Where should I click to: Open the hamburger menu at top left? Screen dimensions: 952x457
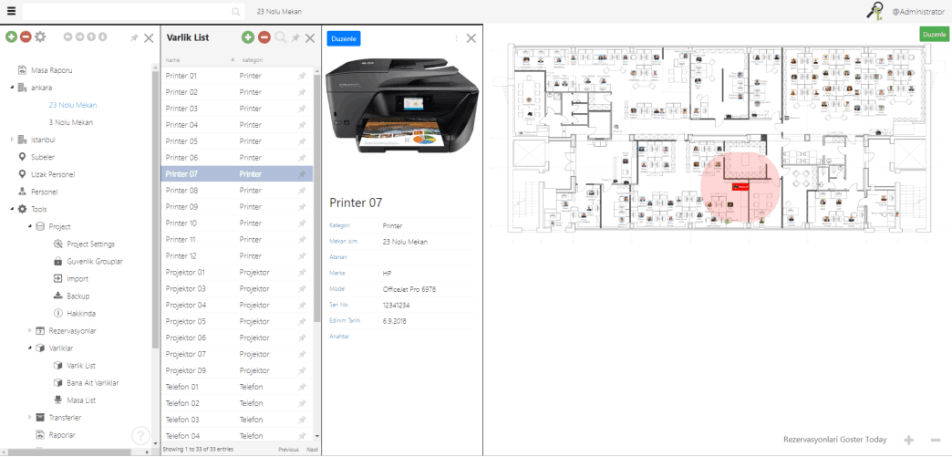point(11,11)
